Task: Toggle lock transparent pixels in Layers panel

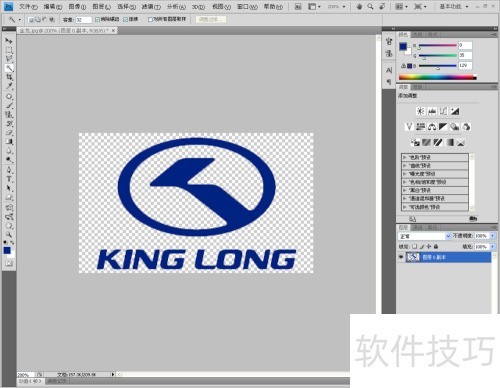Action: (415, 247)
